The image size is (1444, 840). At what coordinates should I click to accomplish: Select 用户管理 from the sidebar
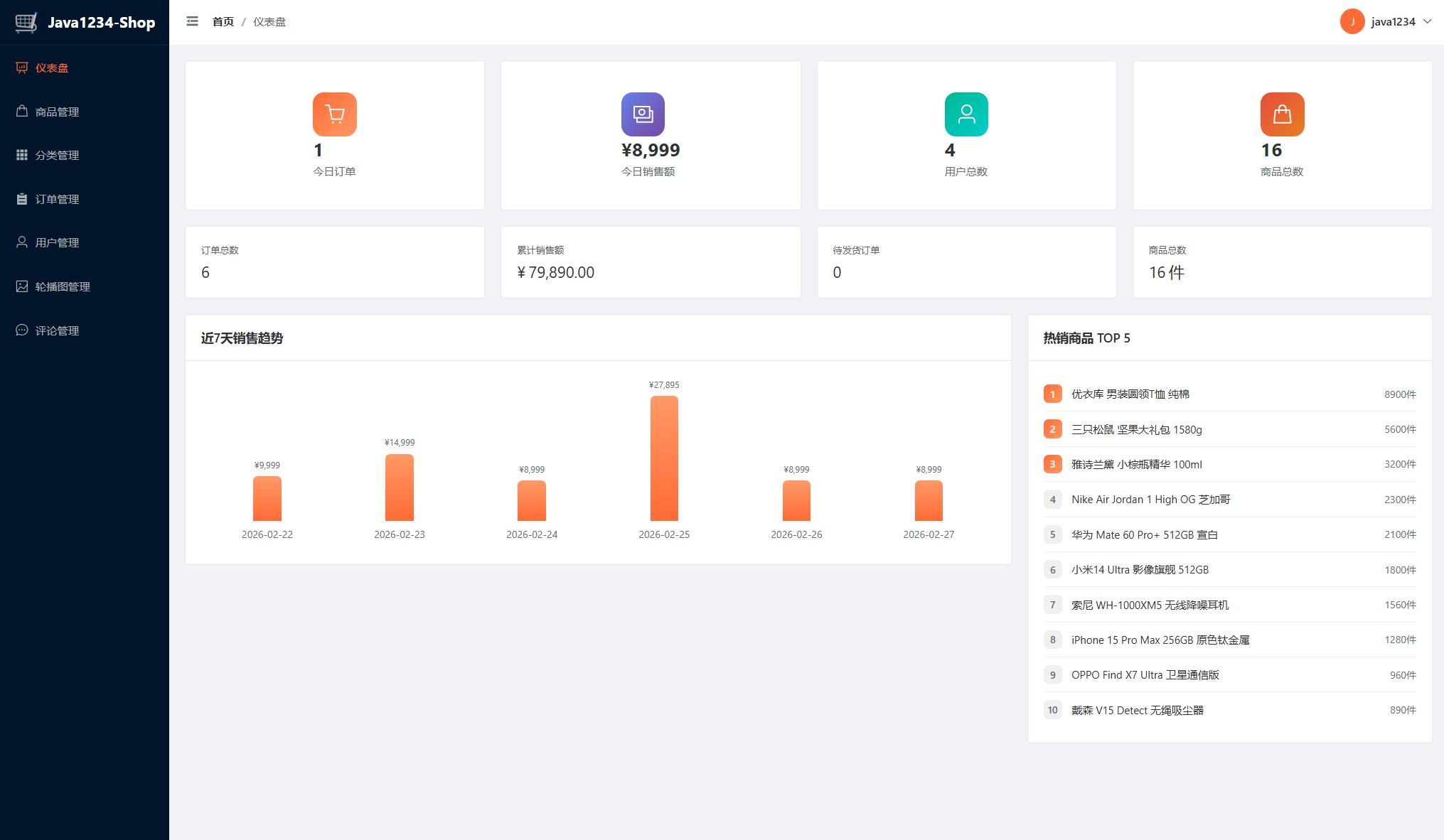(57, 242)
